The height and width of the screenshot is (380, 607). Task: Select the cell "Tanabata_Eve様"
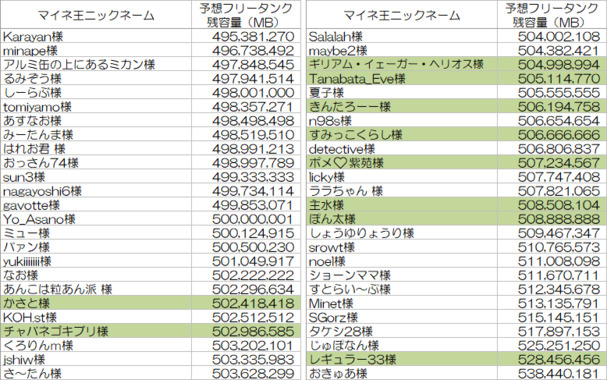(x=402, y=79)
